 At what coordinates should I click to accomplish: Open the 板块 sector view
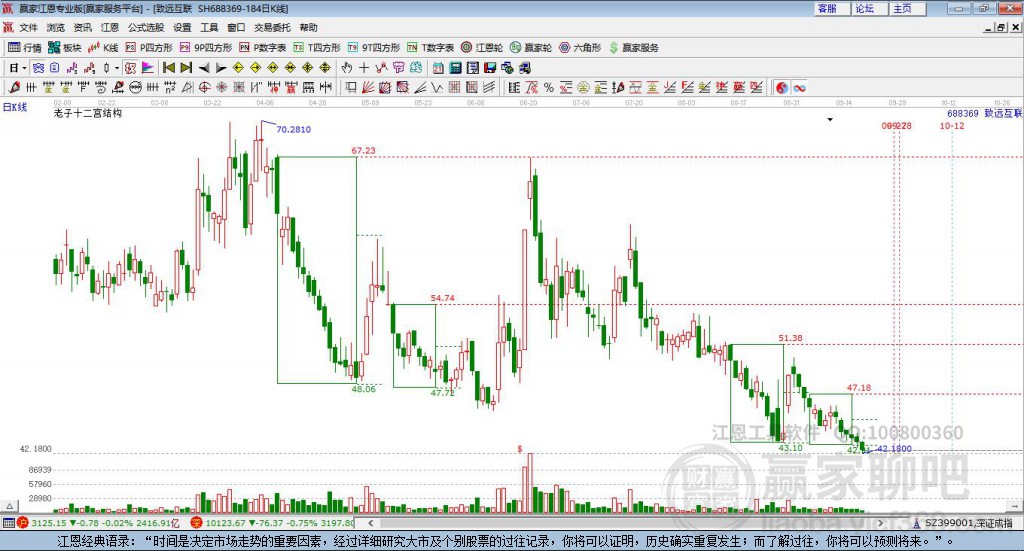pyautogui.click(x=65, y=48)
